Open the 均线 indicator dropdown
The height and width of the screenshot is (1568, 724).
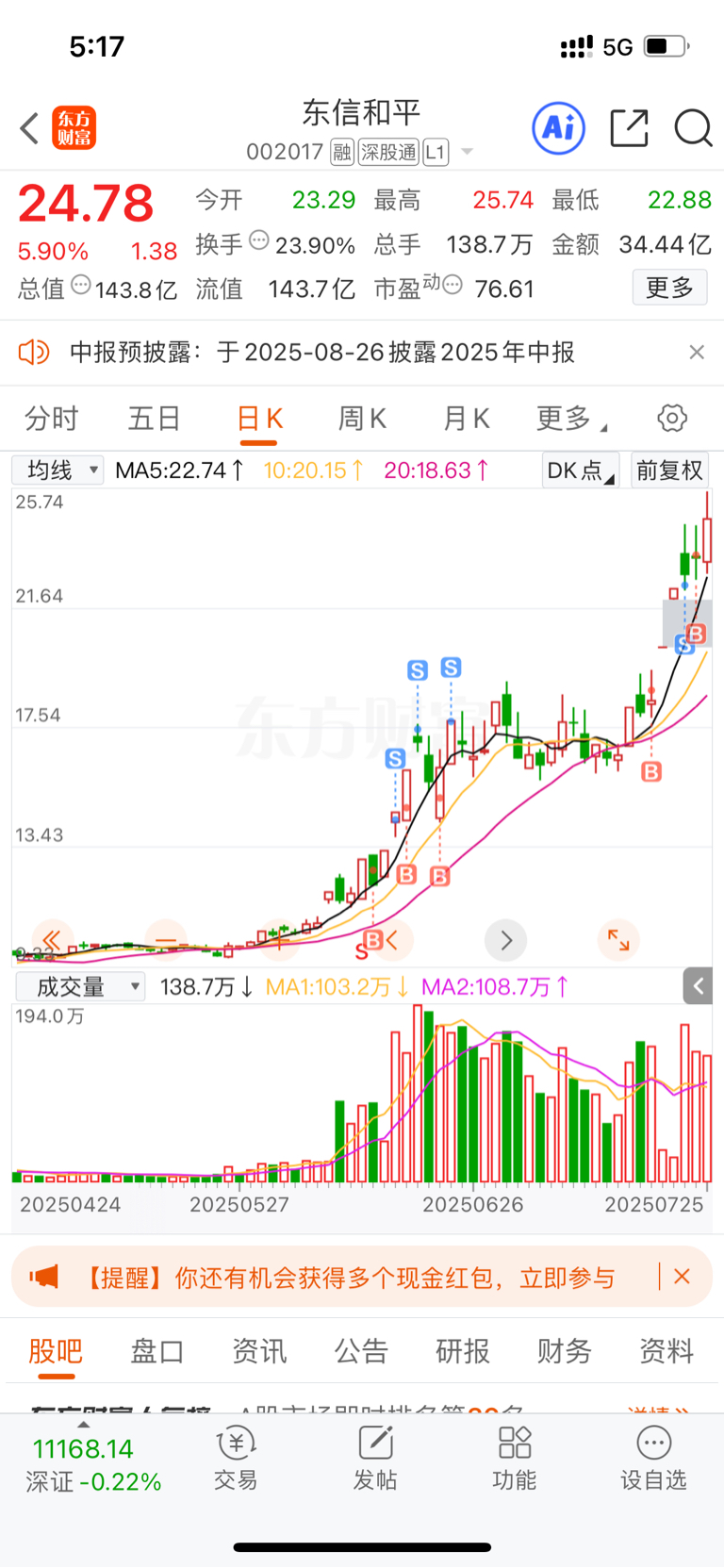pyautogui.click(x=58, y=470)
